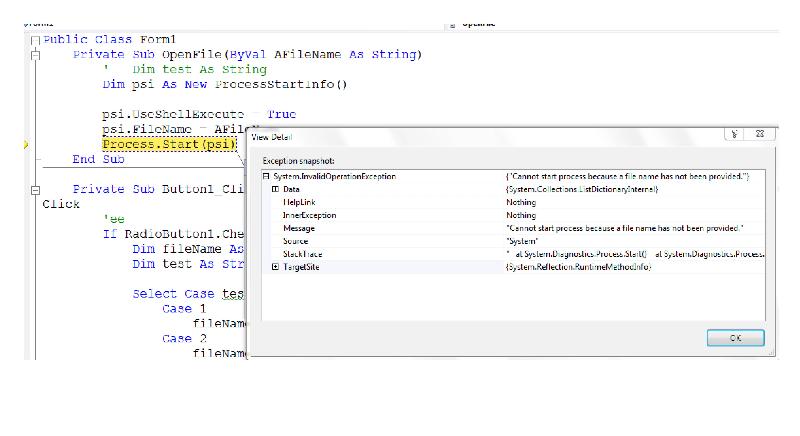The width and height of the screenshot is (800, 436).
Task: Expand the TargetSite property node
Action: (x=275, y=267)
